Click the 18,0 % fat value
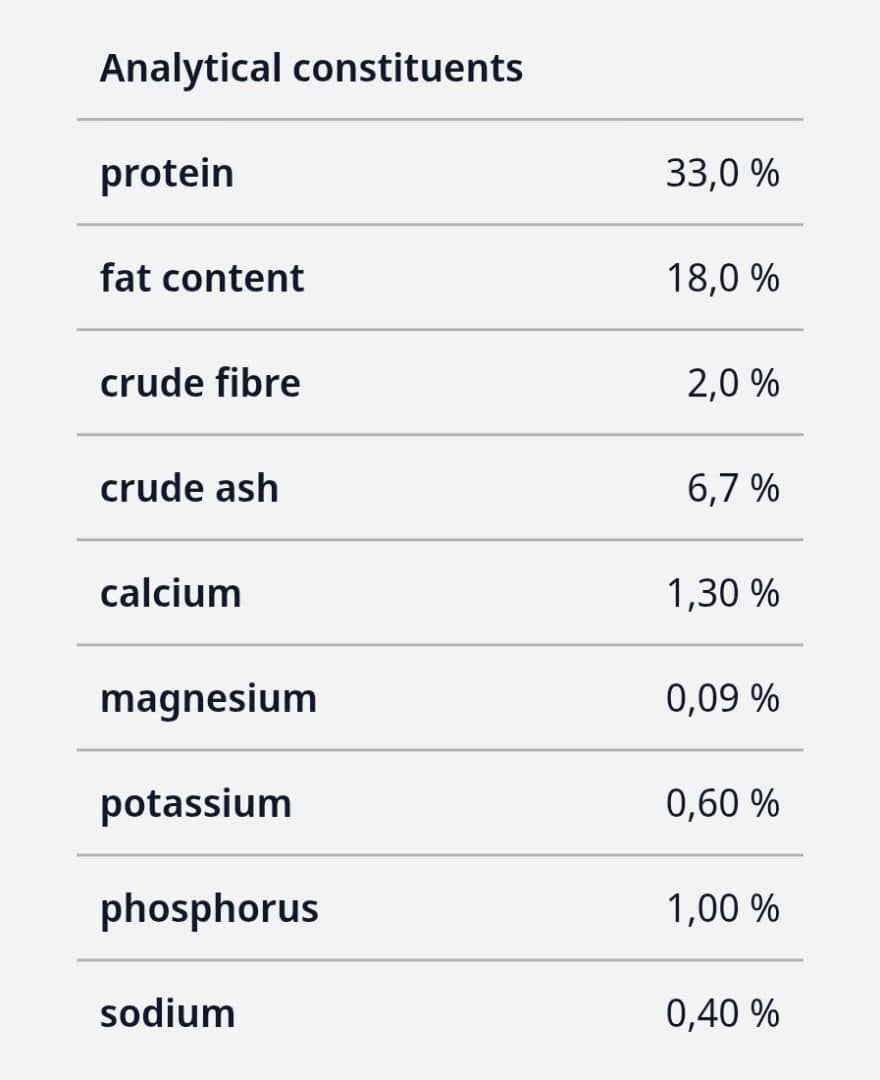Image resolution: width=880 pixels, height=1080 pixels. click(x=722, y=278)
